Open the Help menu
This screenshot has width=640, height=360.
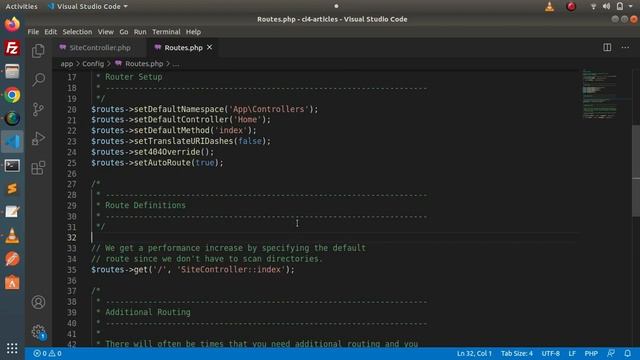click(x=193, y=32)
